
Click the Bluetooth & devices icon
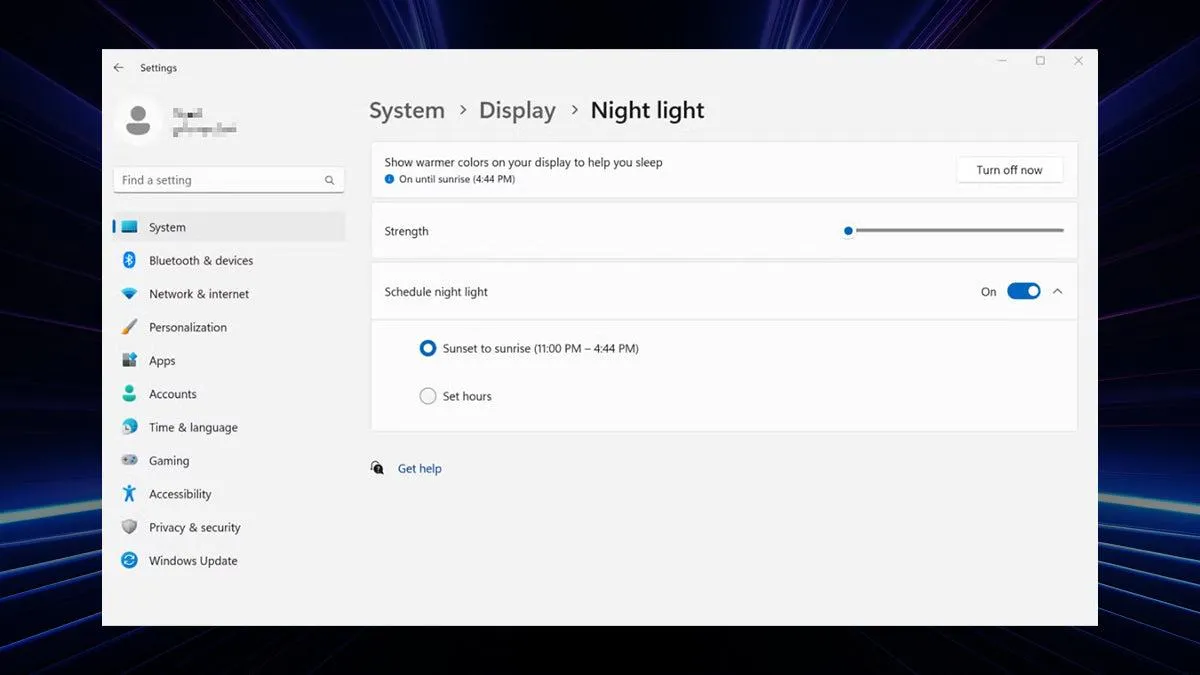click(x=129, y=260)
